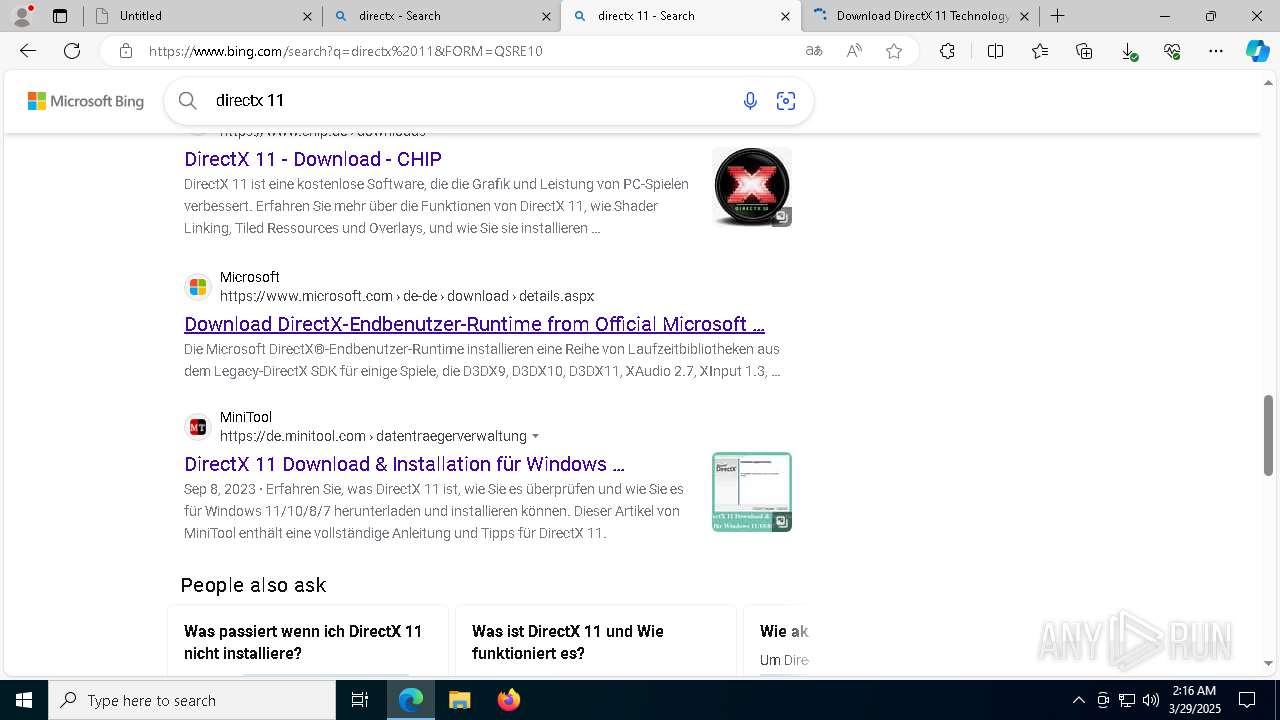Viewport: 1280px width, 720px height.
Task: View site information lock icon
Action: [x=125, y=51]
